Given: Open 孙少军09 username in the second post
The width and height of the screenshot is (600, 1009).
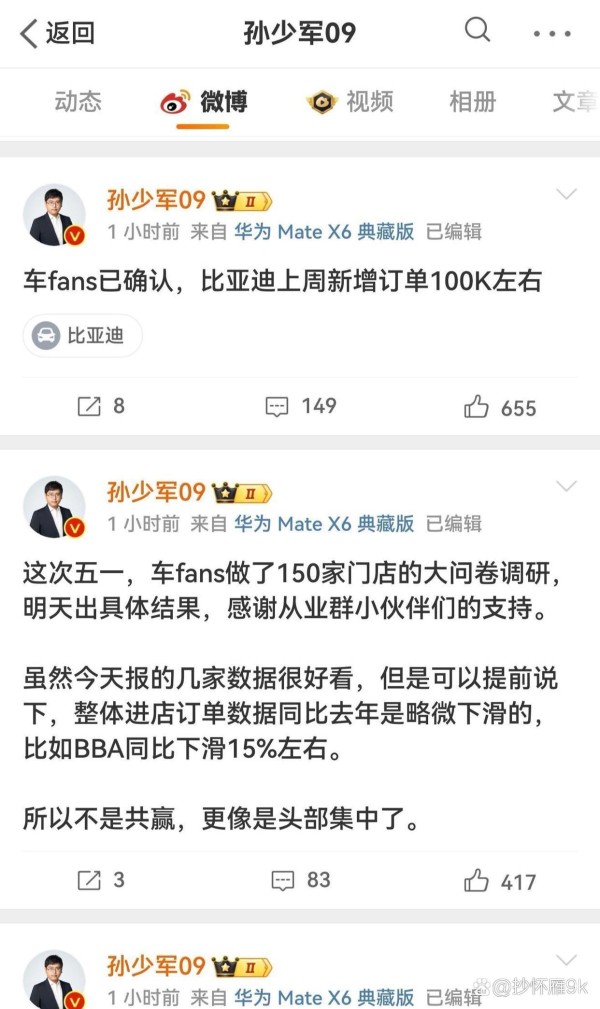Looking at the screenshot, I should [x=156, y=492].
